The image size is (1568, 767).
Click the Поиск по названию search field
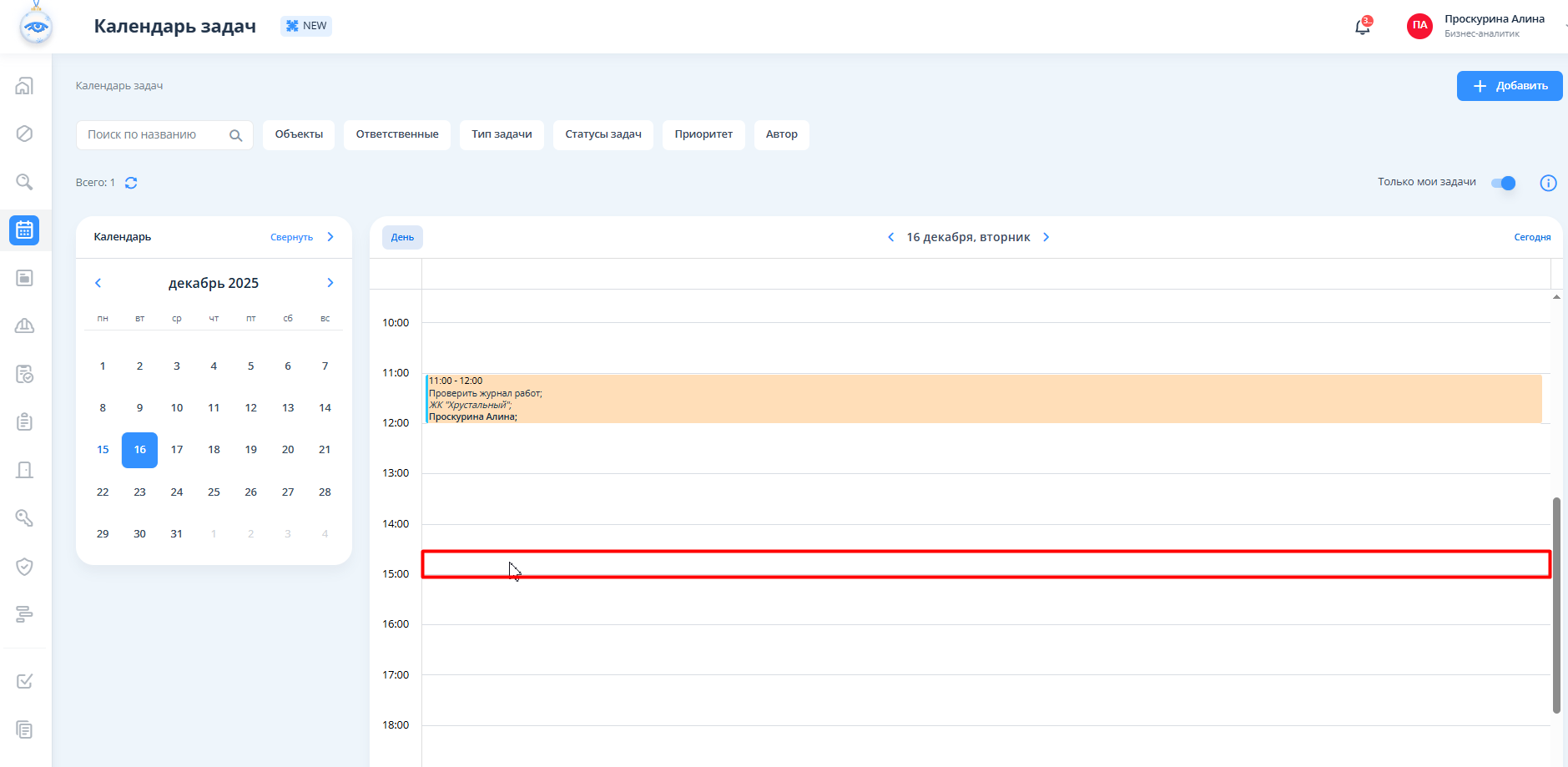pyautogui.click(x=154, y=134)
